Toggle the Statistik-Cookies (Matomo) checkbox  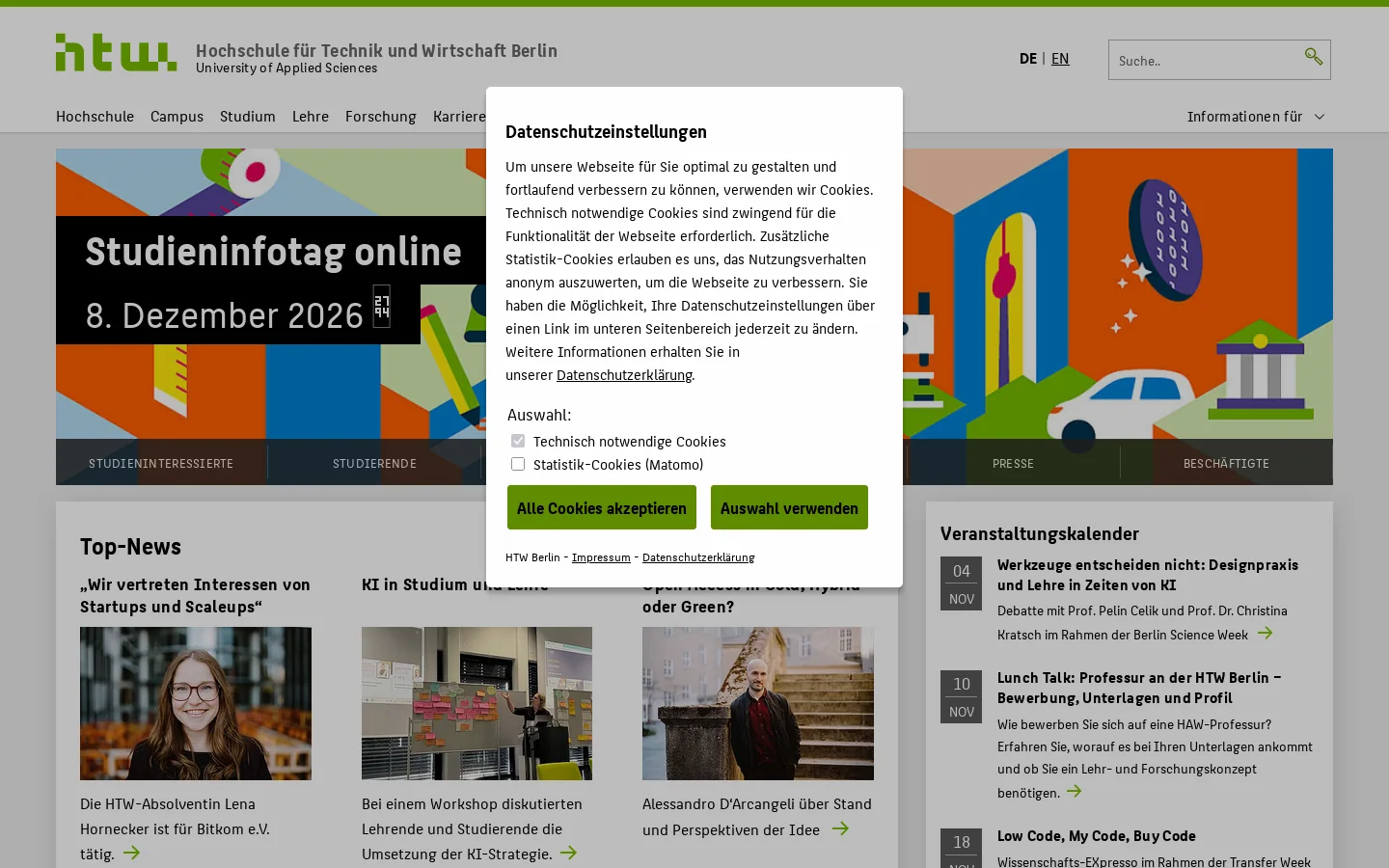click(518, 464)
